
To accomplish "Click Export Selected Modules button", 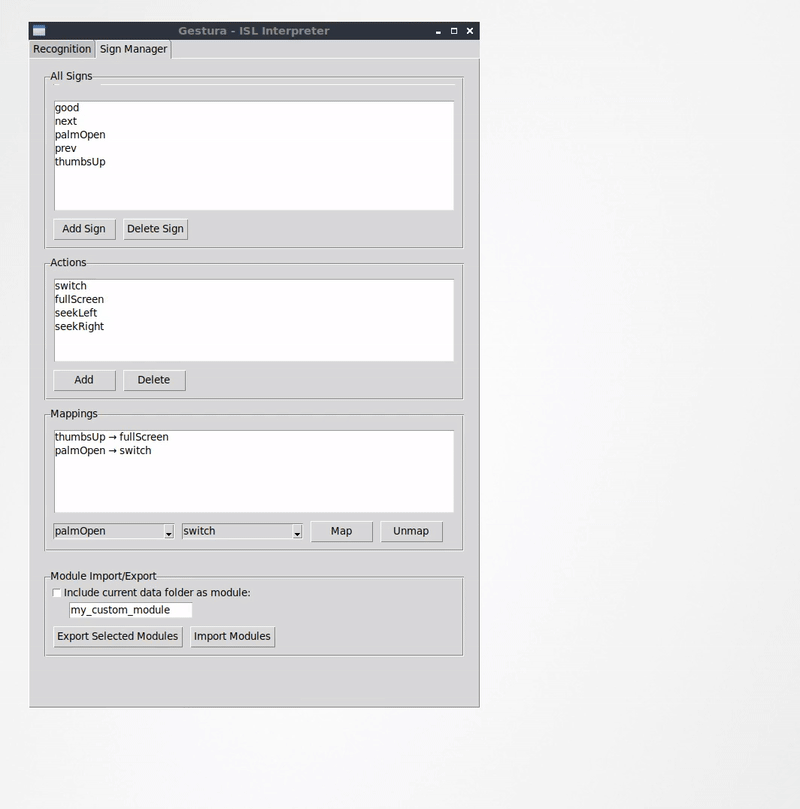I will (118, 637).
